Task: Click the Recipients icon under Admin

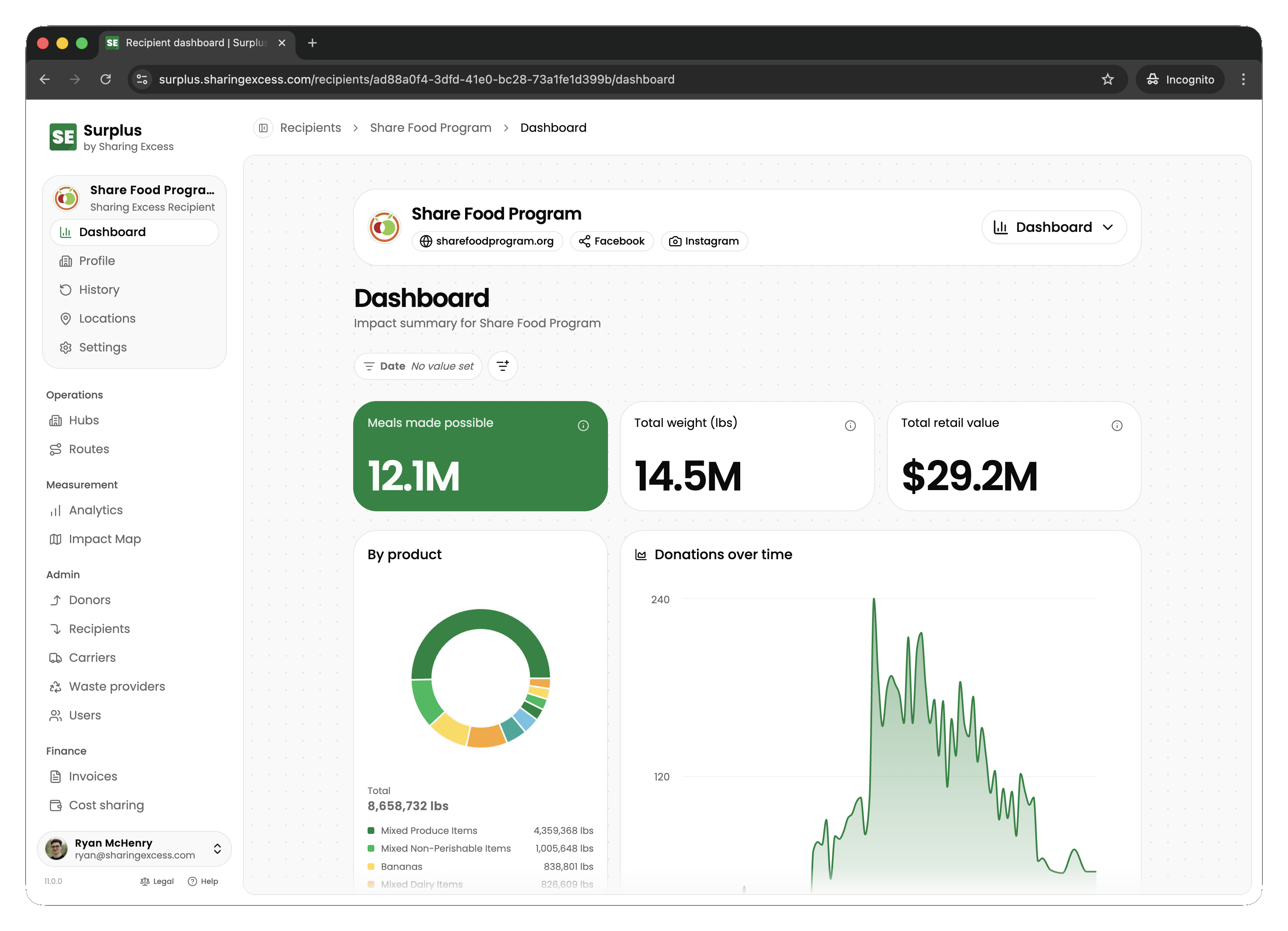Action: [56, 629]
